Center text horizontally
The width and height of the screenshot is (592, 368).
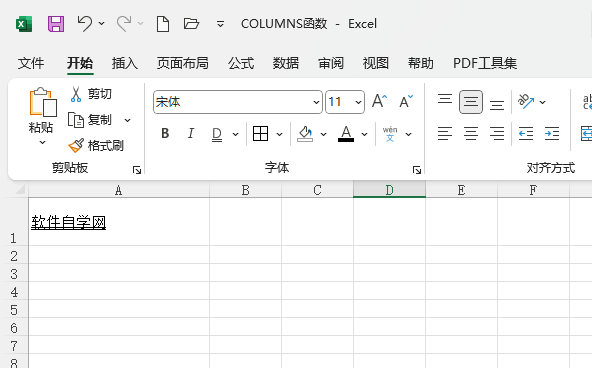click(x=471, y=134)
